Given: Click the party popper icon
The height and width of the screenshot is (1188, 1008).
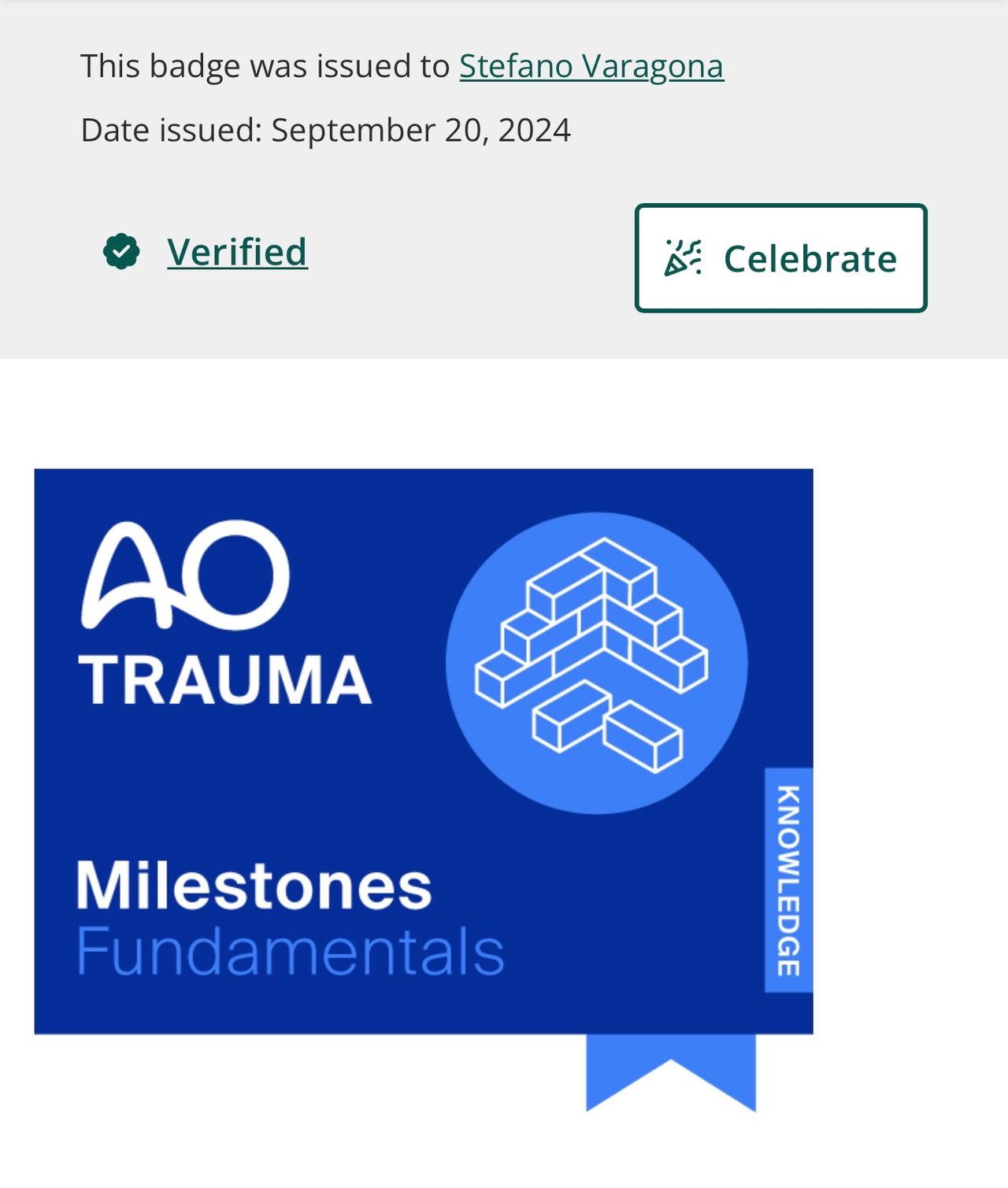Looking at the screenshot, I should click(682, 258).
